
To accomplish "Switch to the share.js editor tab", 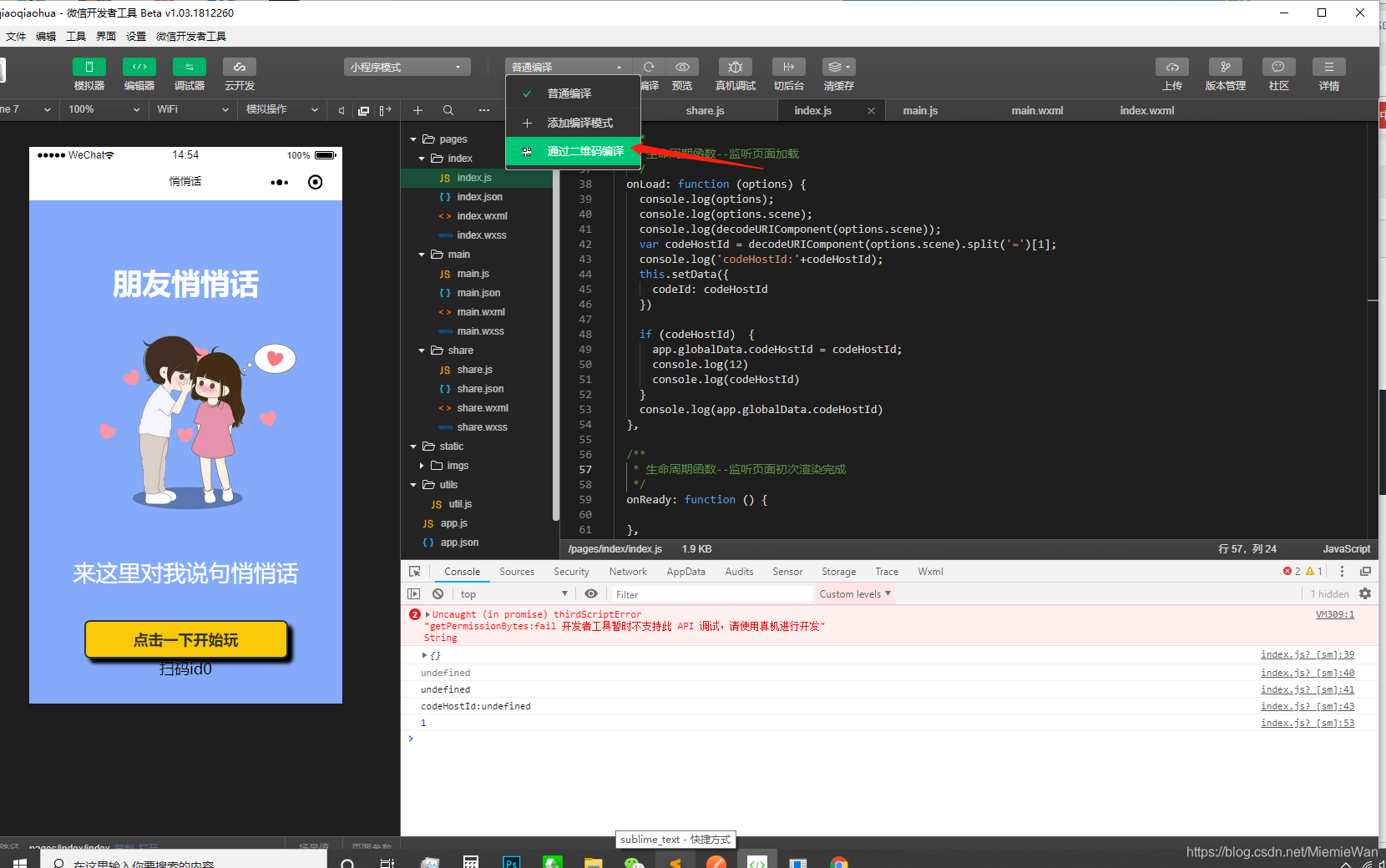I will click(x=705, y=110).
